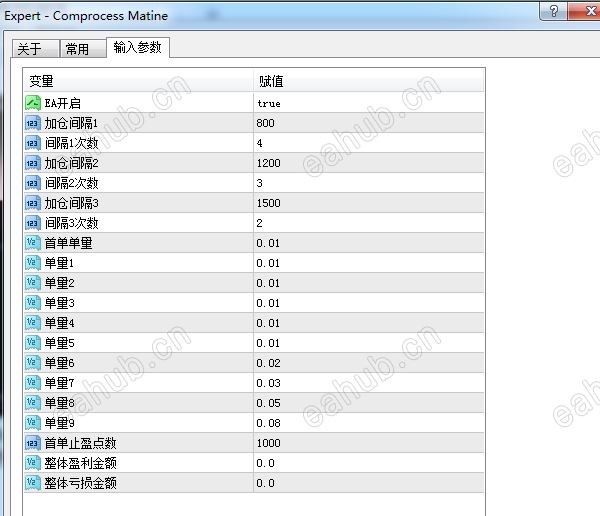
Task: Close the Expert dialog window
Action: (x=585, y=11)
